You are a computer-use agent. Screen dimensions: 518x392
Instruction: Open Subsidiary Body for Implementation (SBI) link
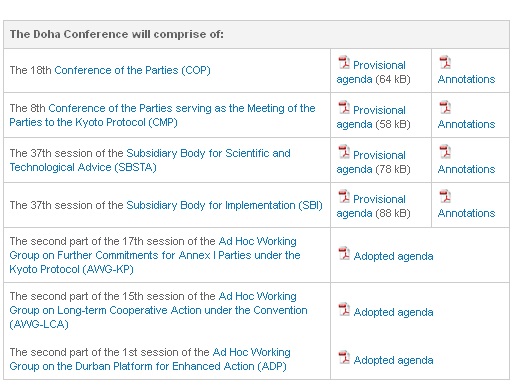(x=224, y=205)
